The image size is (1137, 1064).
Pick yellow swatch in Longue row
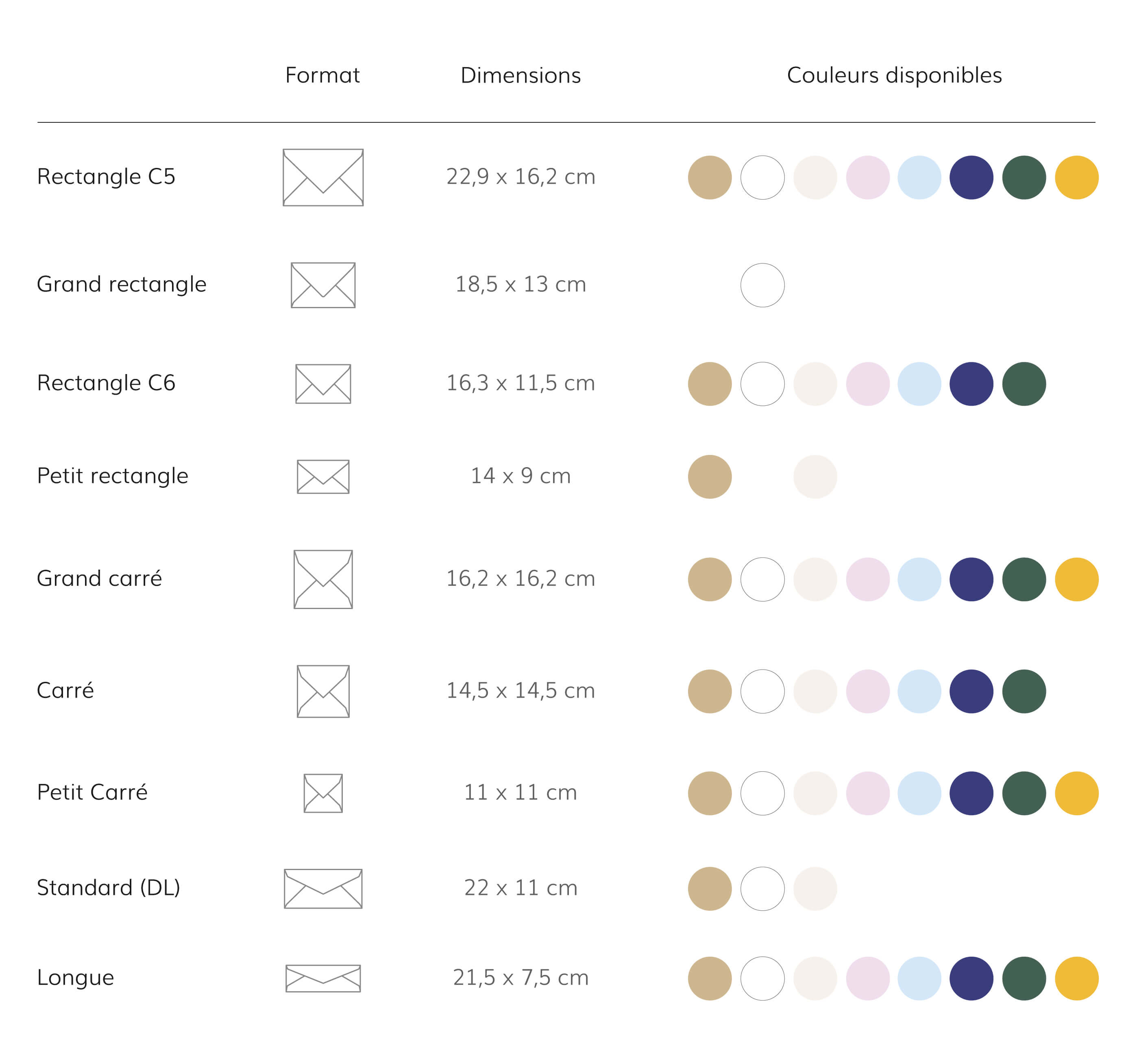(1076, 978)
